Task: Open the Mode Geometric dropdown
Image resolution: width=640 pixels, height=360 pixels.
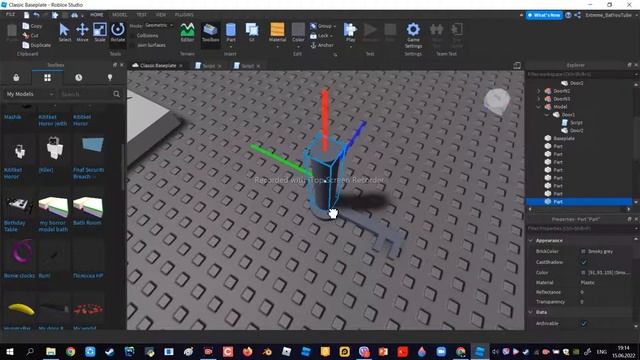Action: tap(159, 25)
